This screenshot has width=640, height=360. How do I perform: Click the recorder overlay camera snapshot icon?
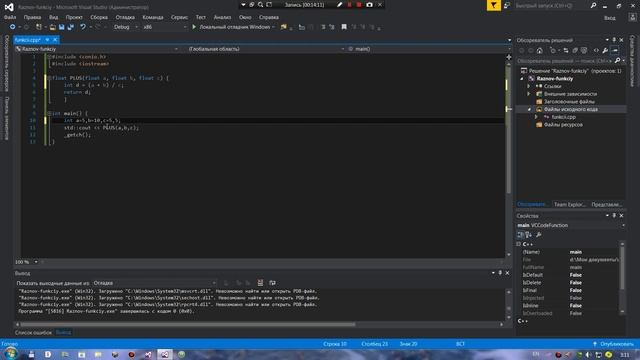(369, 4)
